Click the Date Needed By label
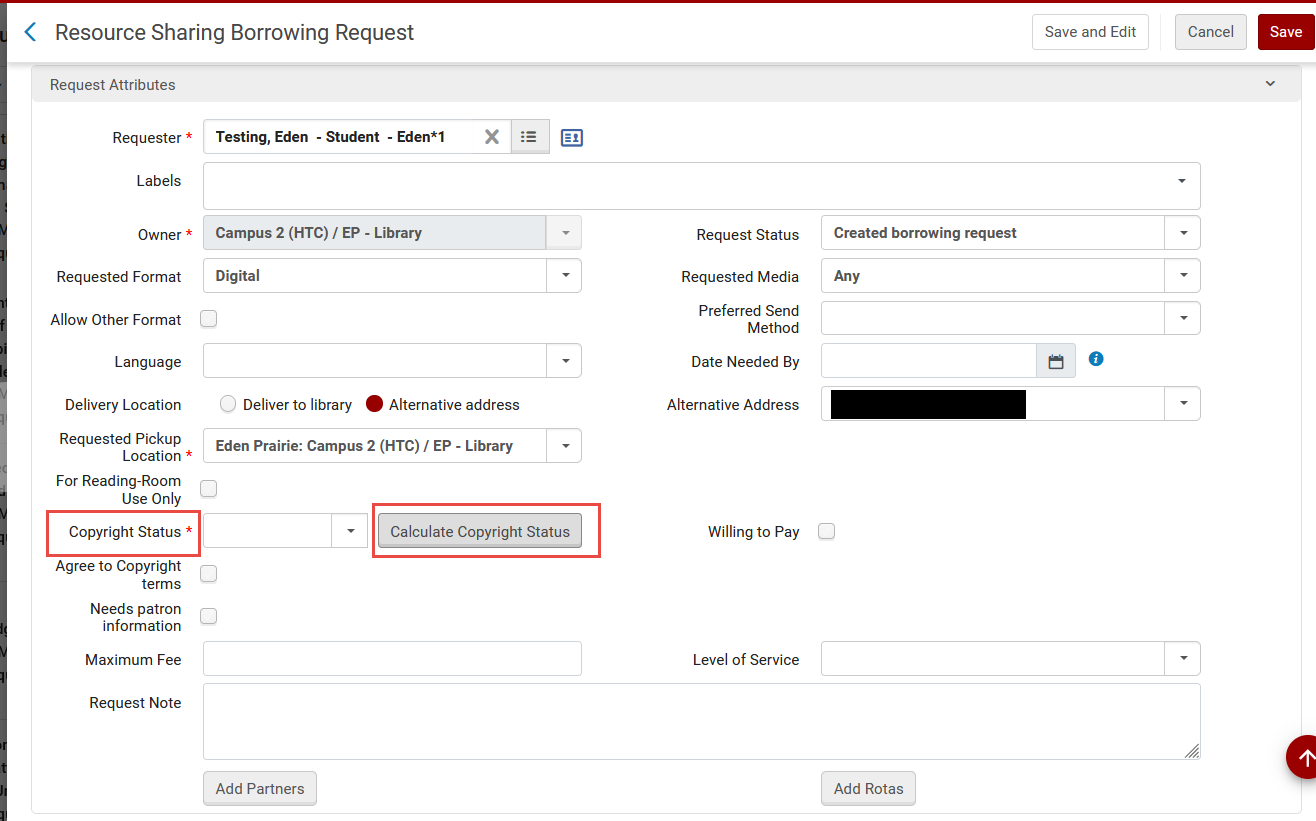The height and width of the screenshot is (821, 1316). coord(745,362)
